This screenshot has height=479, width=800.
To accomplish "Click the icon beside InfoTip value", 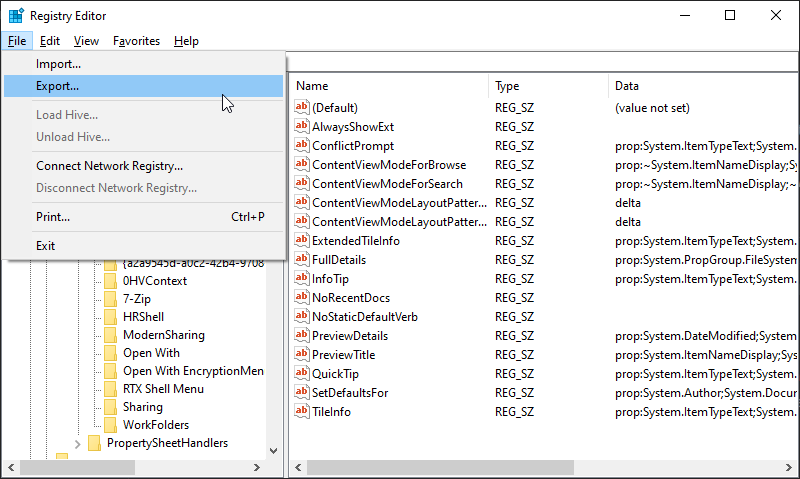I will click(x=302, y=278).
